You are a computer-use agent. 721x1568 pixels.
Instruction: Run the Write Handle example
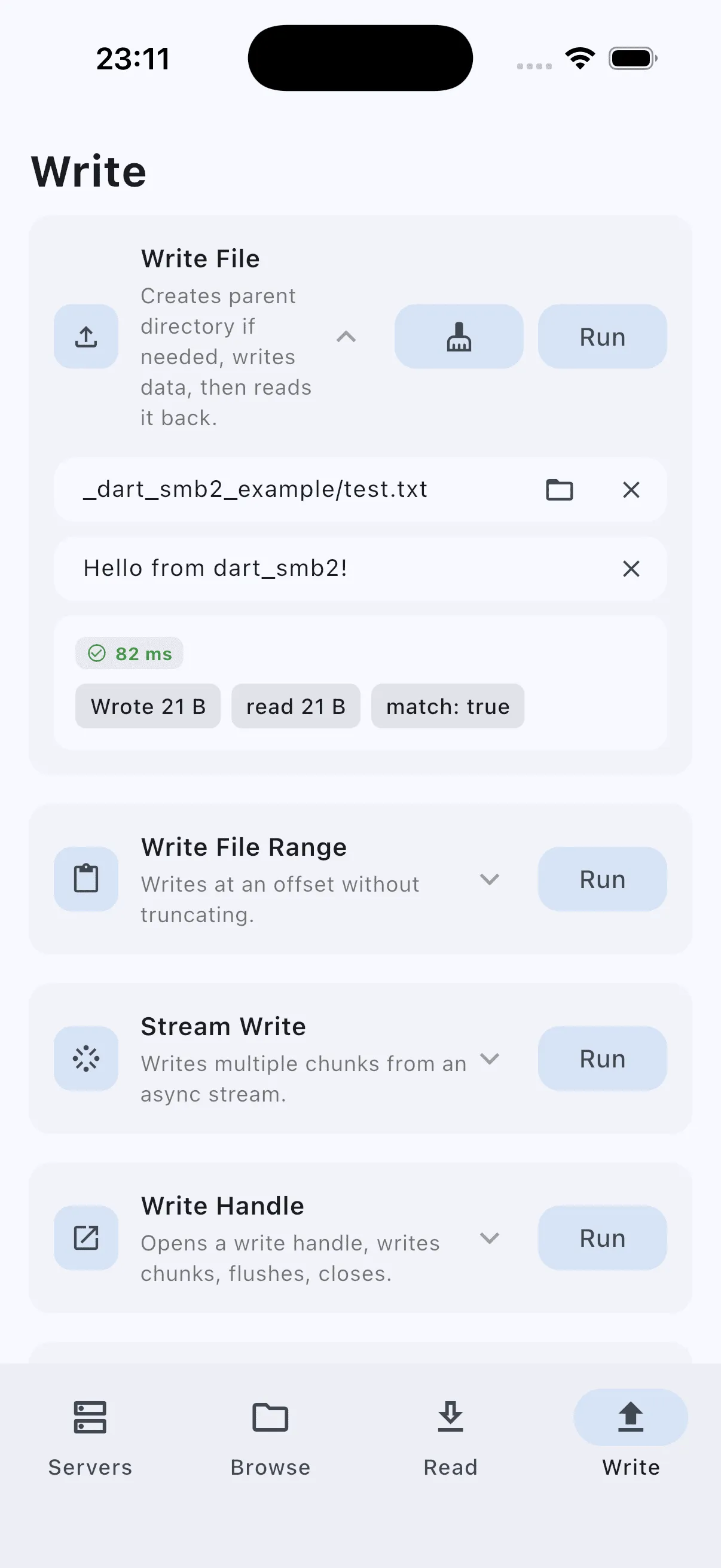(x=603, y=1237)
